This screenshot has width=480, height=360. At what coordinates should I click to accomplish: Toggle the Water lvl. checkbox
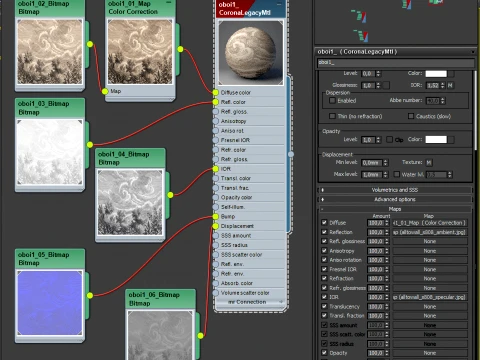397,174
